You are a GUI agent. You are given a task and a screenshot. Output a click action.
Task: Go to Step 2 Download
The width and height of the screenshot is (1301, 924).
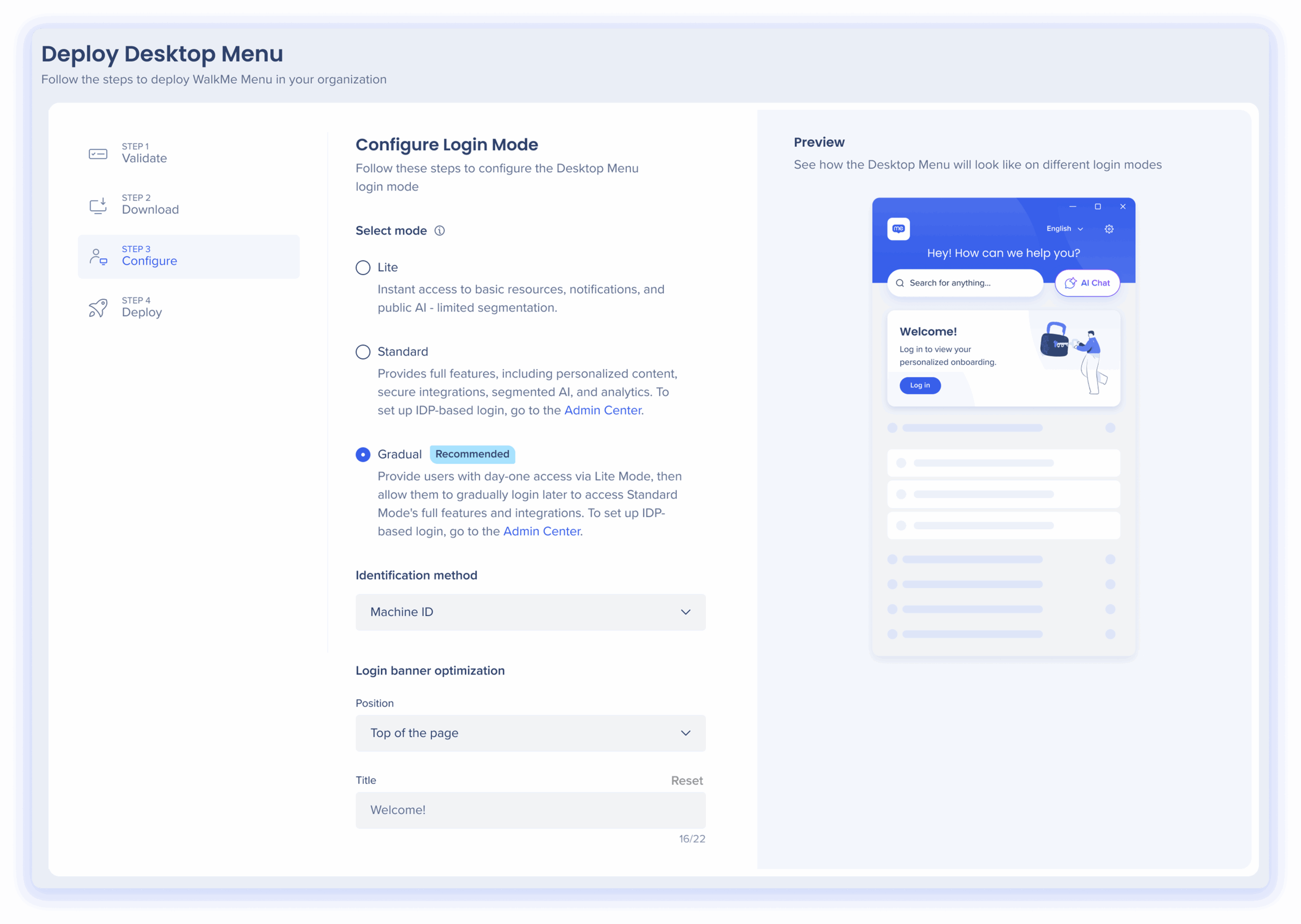pyautogui.click(x=189, y=205)
